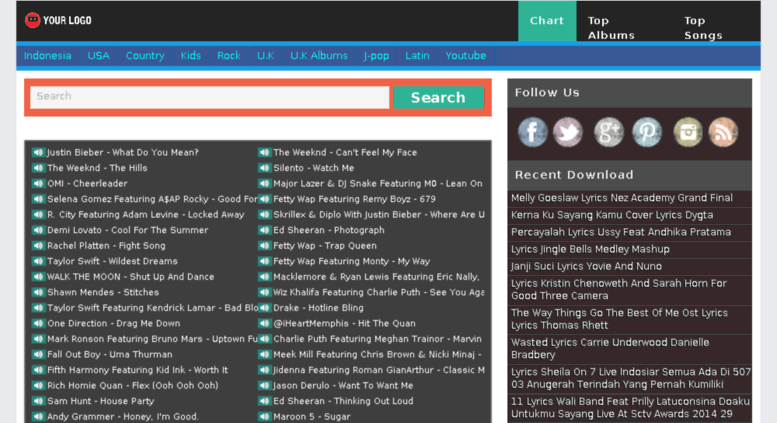
Task: Click speaker icon beside Jason Derulo Want To Want Me
Action: tap(265, 385)
